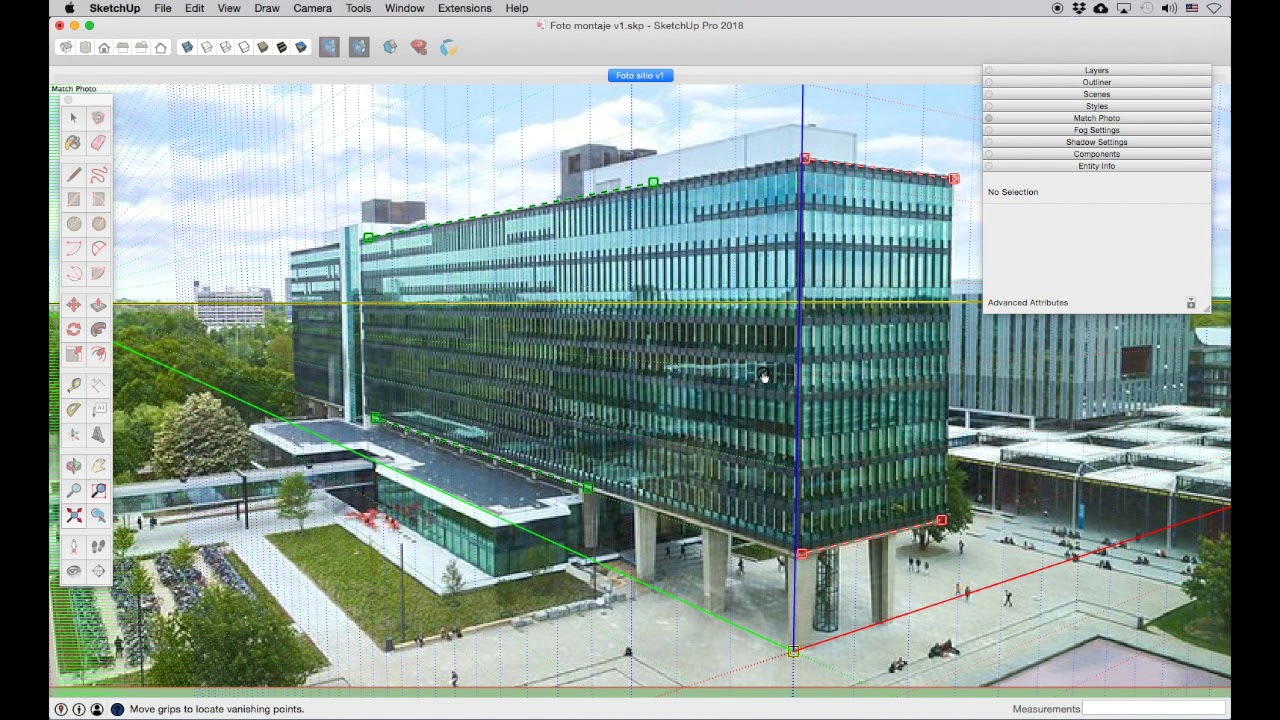This screenshot has width=1280, height=720.
Task: Select the Zoom Window tool
Action: [98, 491]
